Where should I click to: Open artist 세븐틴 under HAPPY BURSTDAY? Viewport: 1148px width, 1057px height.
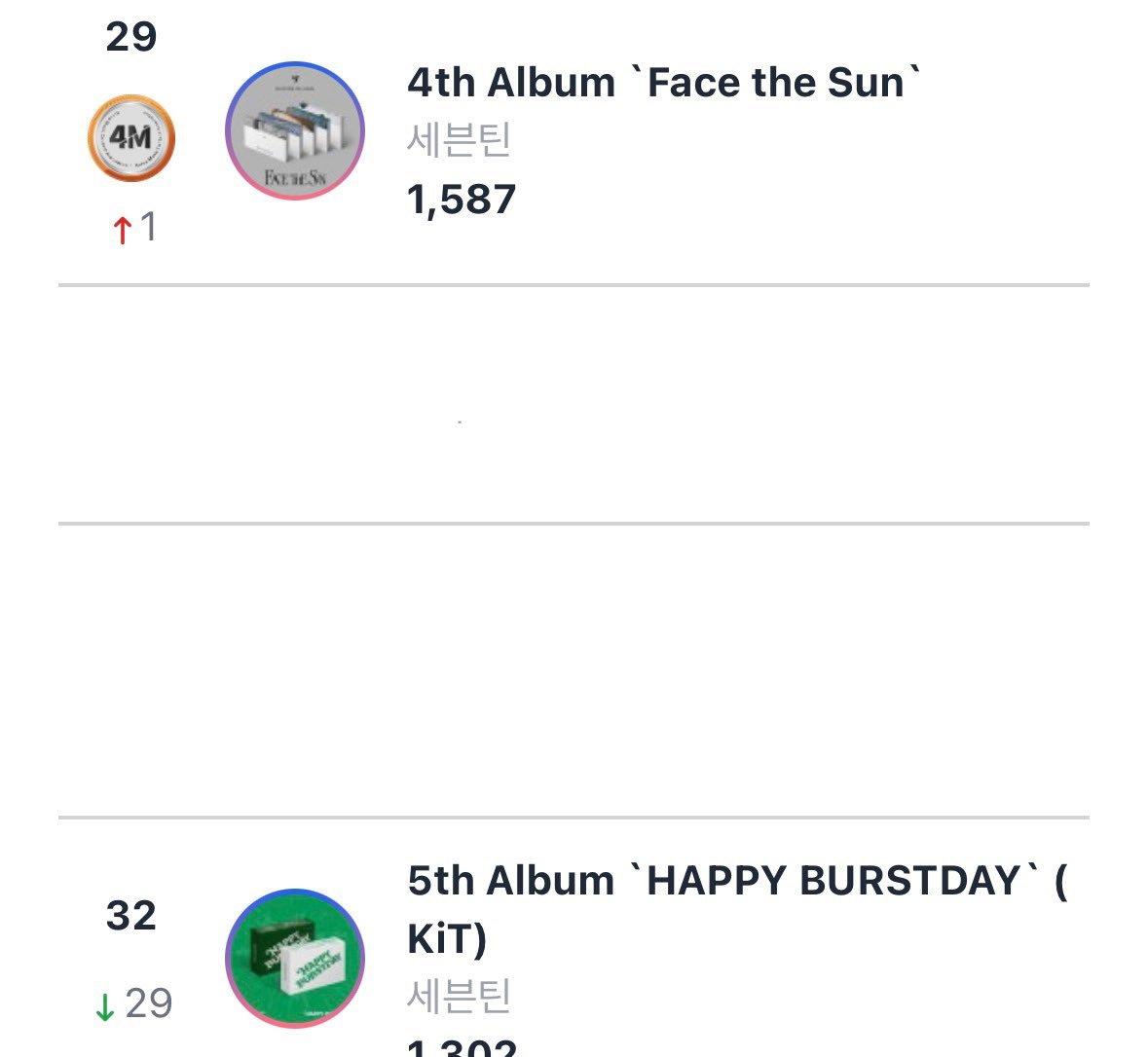pyautogui.click(x=459, y=996)
